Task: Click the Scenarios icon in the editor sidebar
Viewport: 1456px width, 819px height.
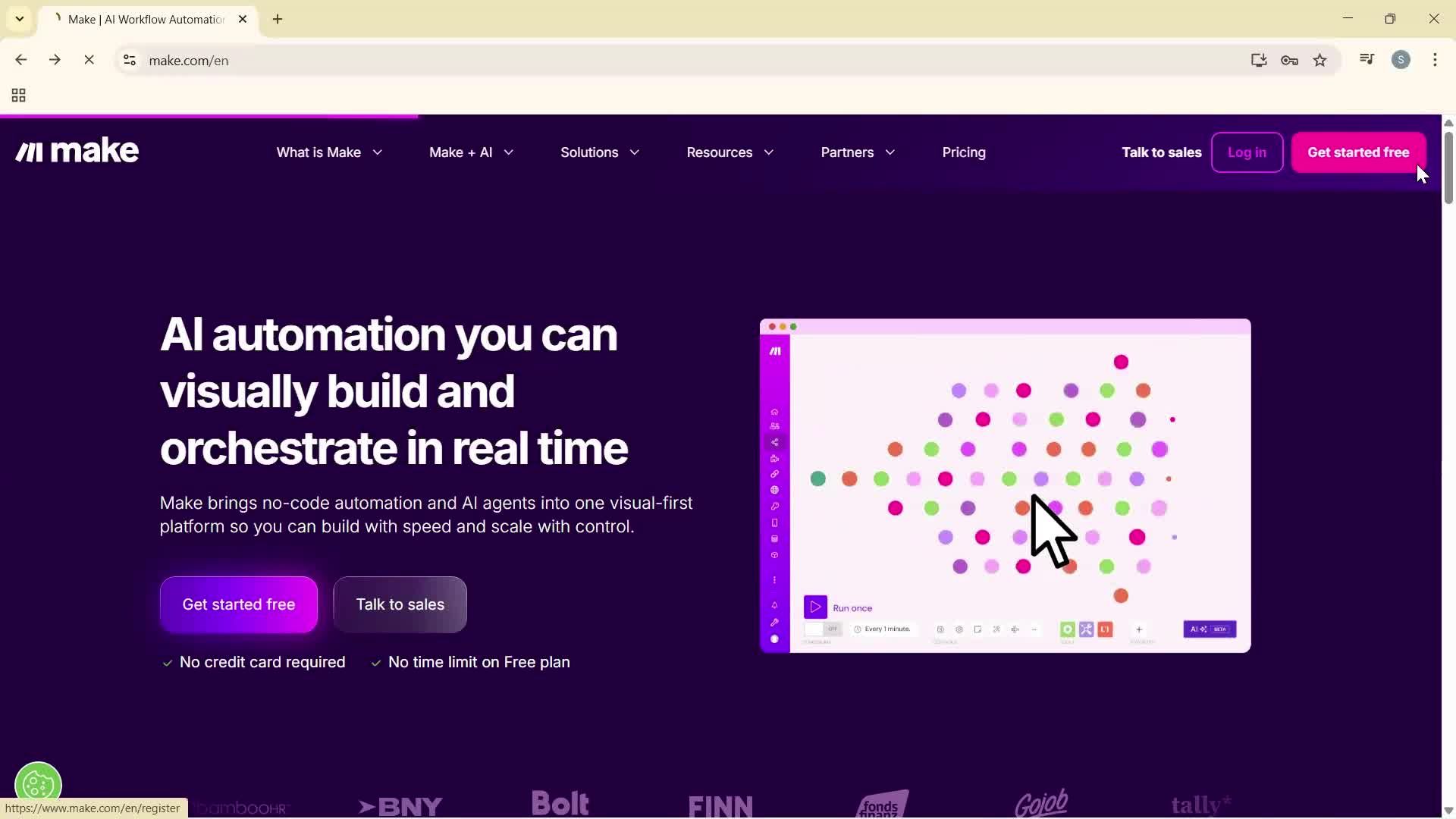Action: [x=774, y=442]
